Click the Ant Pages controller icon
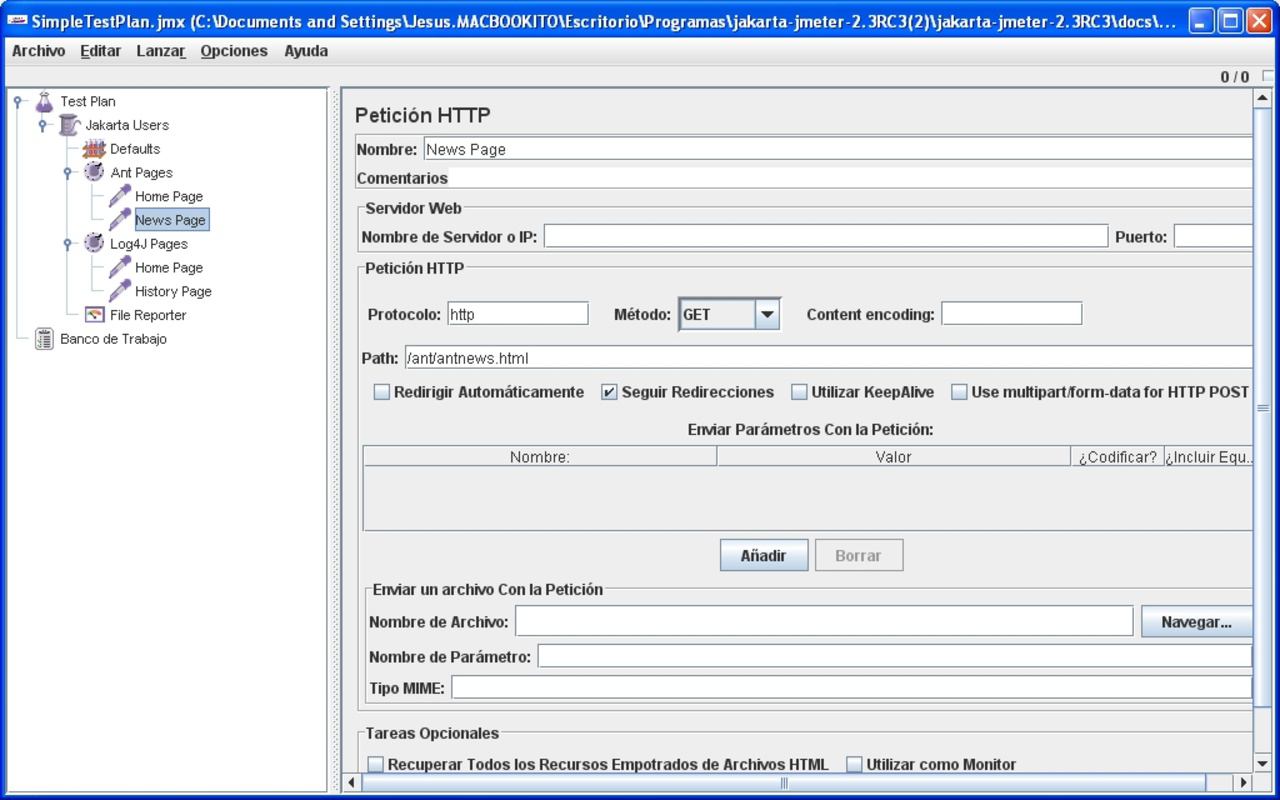This screenshot has width=1280, height=800. point(94,172)
